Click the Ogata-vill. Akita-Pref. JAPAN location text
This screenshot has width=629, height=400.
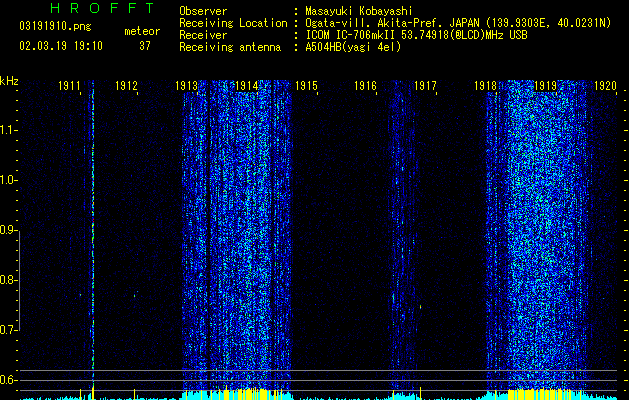(458, 23)
